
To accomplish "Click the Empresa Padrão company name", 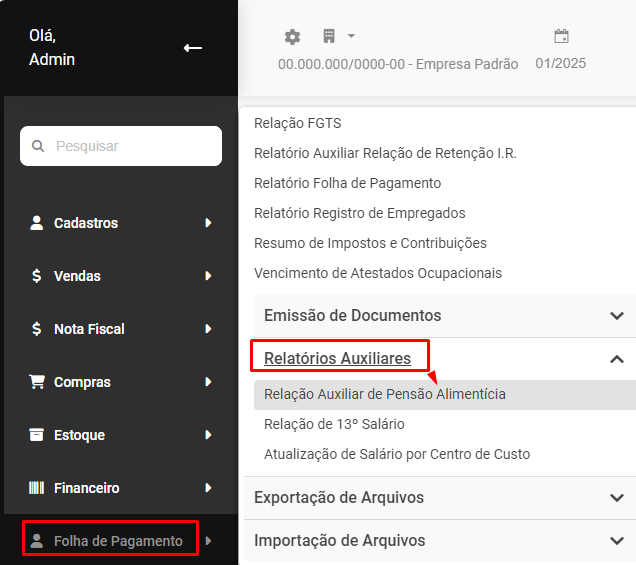I will coord(467,64).
